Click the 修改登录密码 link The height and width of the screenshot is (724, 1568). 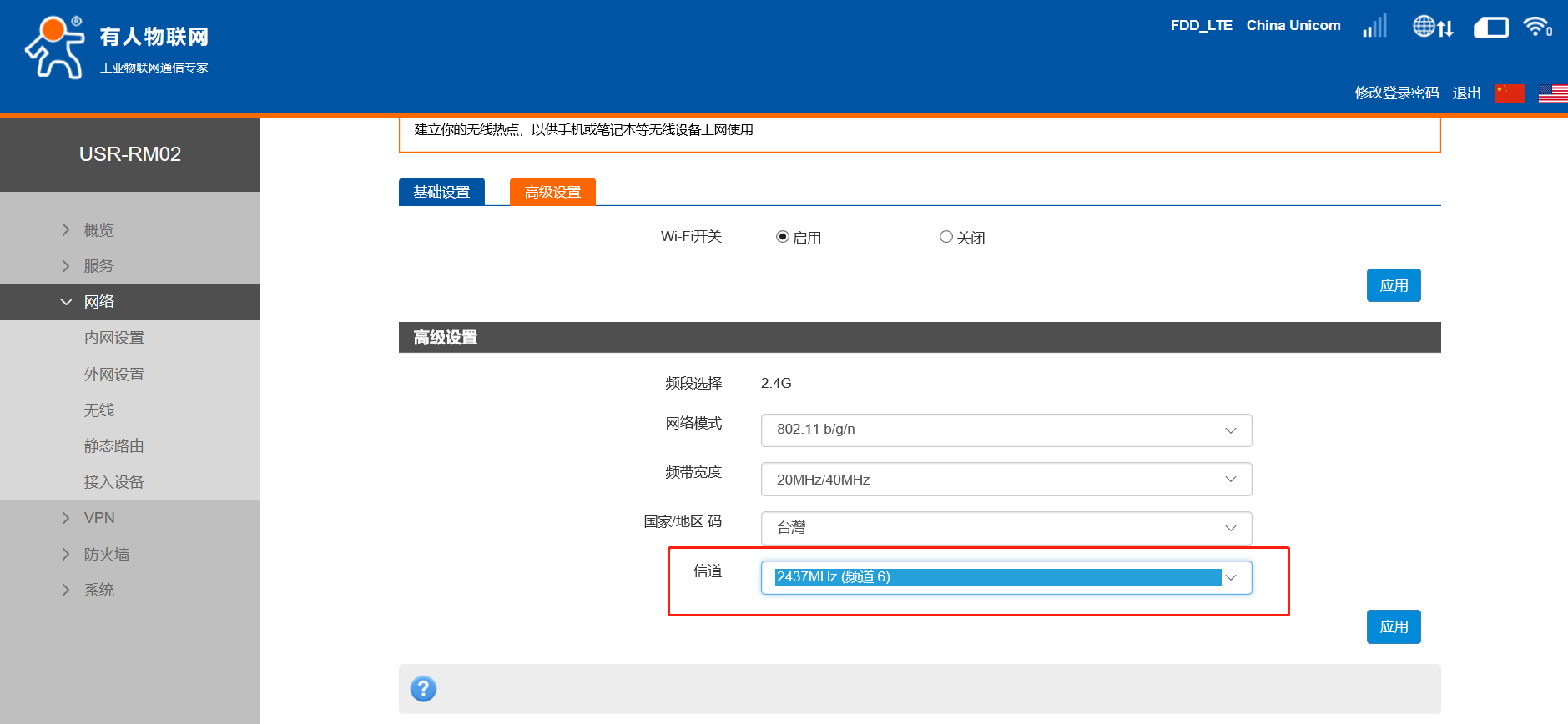1396,93
